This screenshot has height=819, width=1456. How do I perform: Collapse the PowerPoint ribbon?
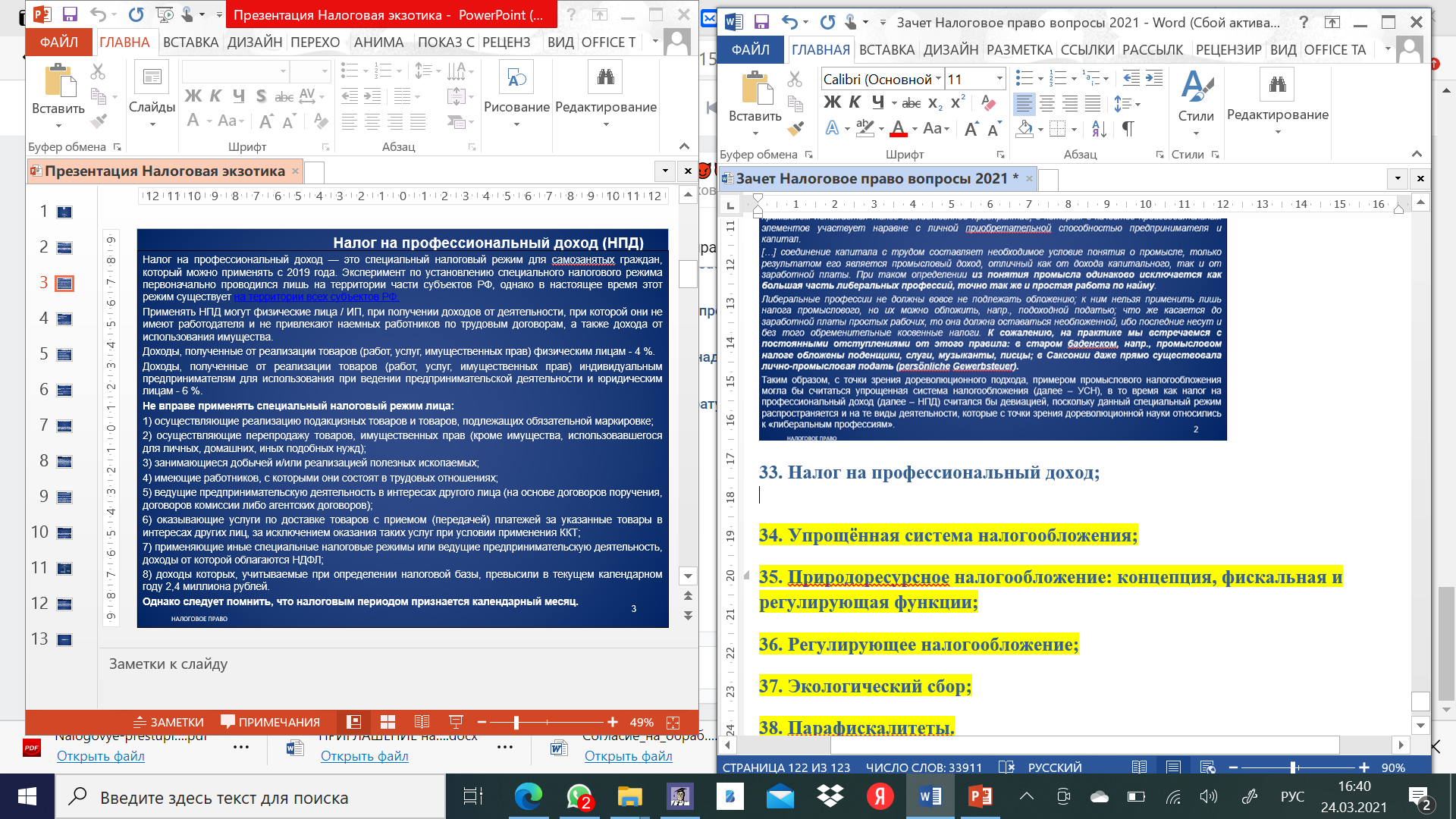[x=684, y=146]
